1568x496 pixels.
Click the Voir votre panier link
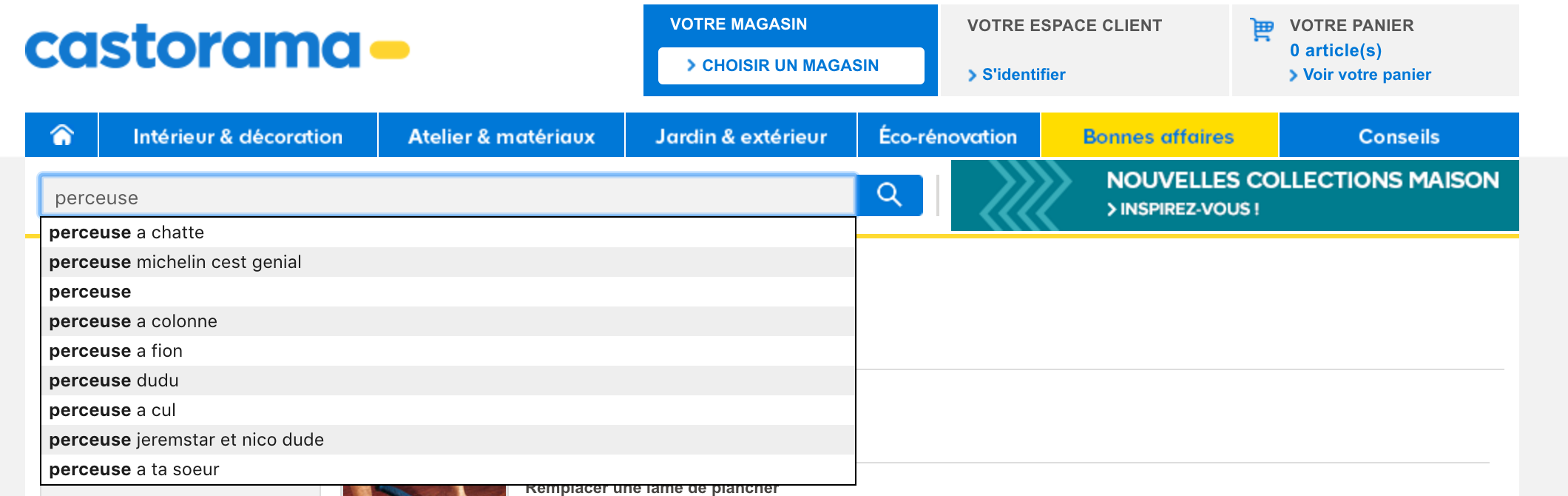coord(1367,75)
